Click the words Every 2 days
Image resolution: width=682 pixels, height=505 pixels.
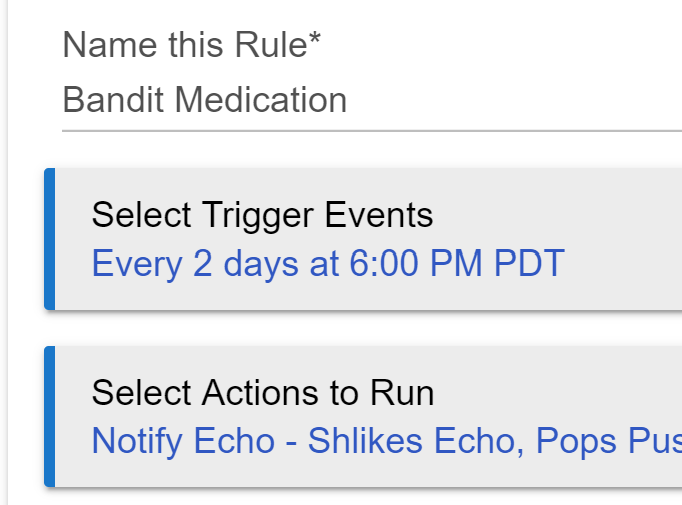pos(195,263)
